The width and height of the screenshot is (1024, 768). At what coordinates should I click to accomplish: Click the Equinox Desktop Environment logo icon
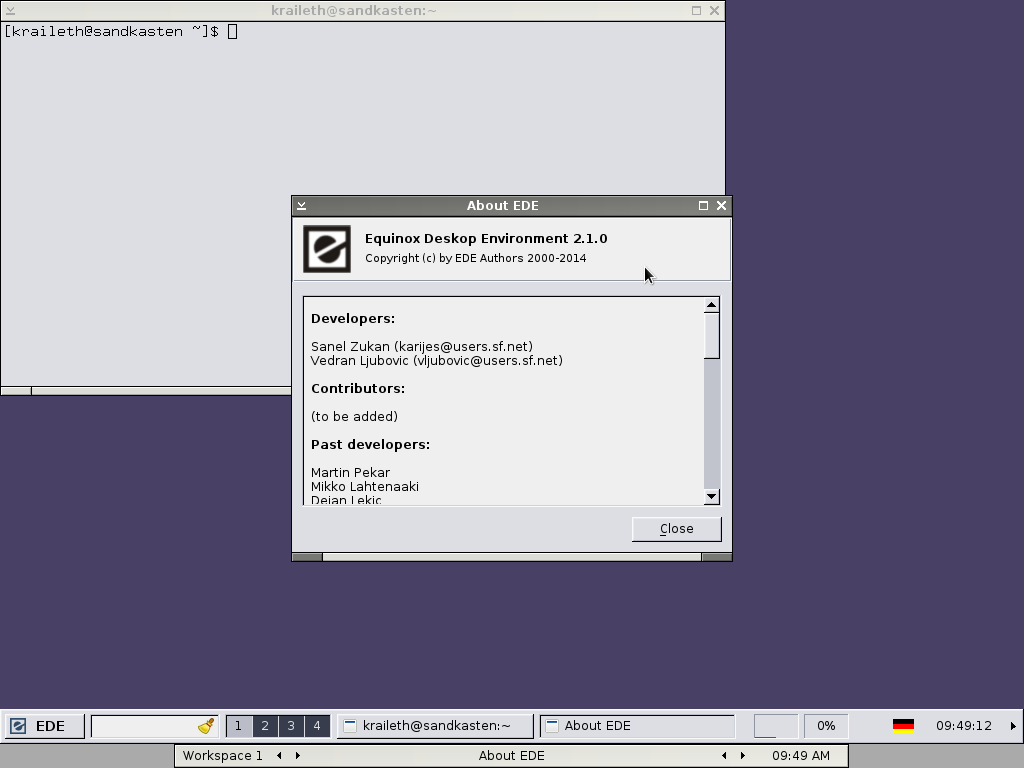point(327,248)
